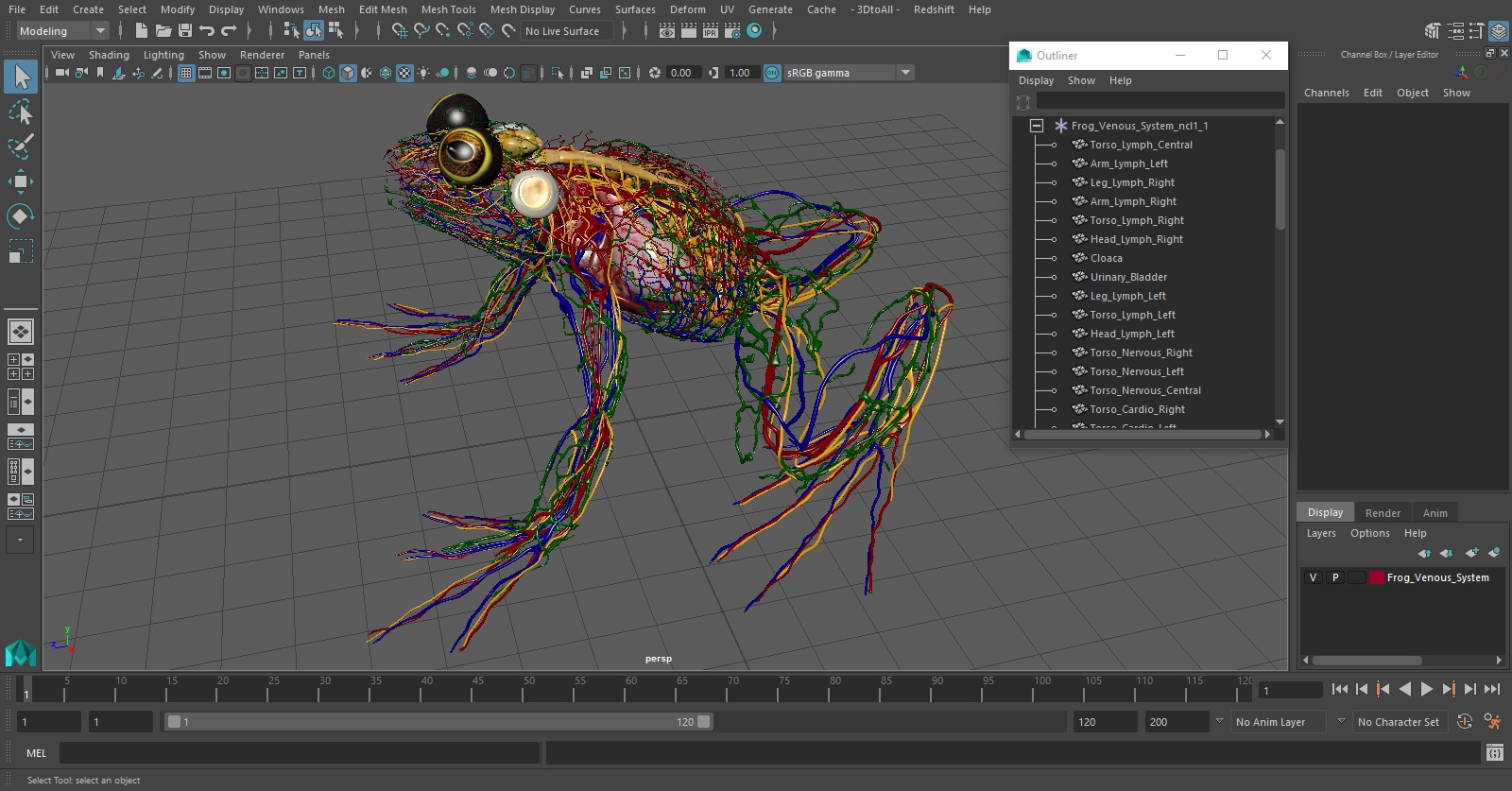Open a scene with the folder icon
Viewport: 1512px width, 791px height.
(163, 30)
